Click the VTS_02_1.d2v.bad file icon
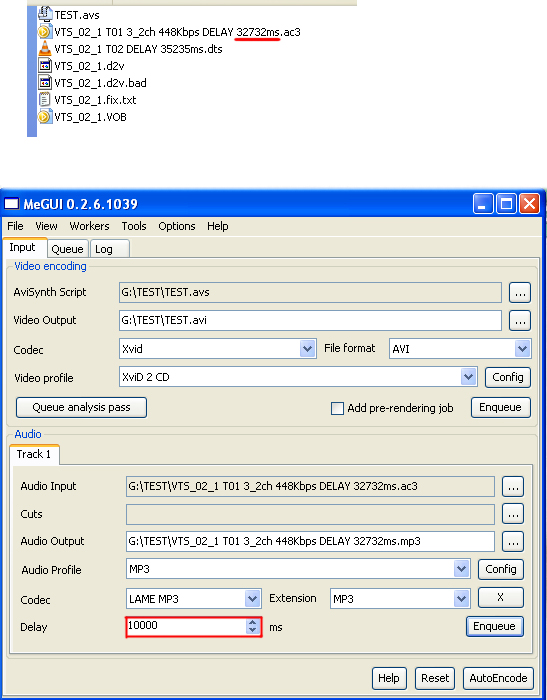The width and height of the screenshot is (547, 700). [45, 83]
